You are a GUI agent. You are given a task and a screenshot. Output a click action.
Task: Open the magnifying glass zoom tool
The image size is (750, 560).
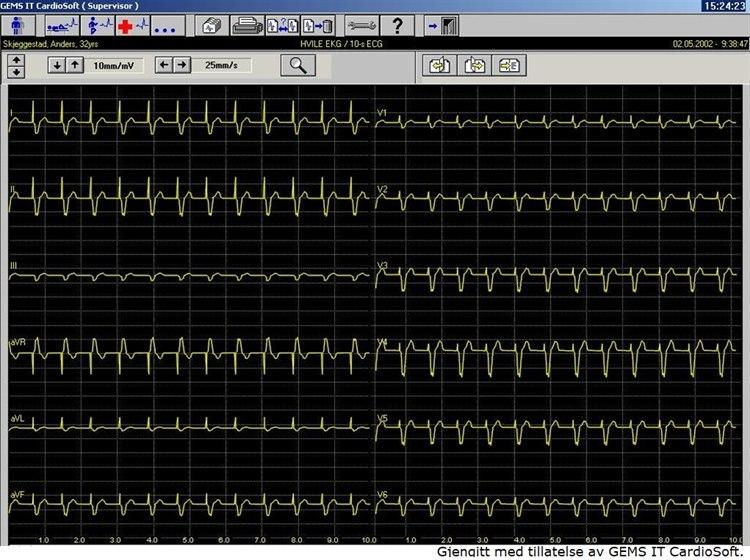pos(298,65)
